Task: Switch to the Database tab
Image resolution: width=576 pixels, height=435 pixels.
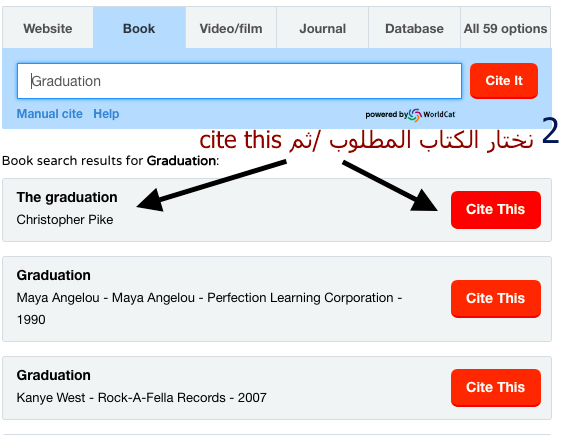Action: tap(414, 28)
